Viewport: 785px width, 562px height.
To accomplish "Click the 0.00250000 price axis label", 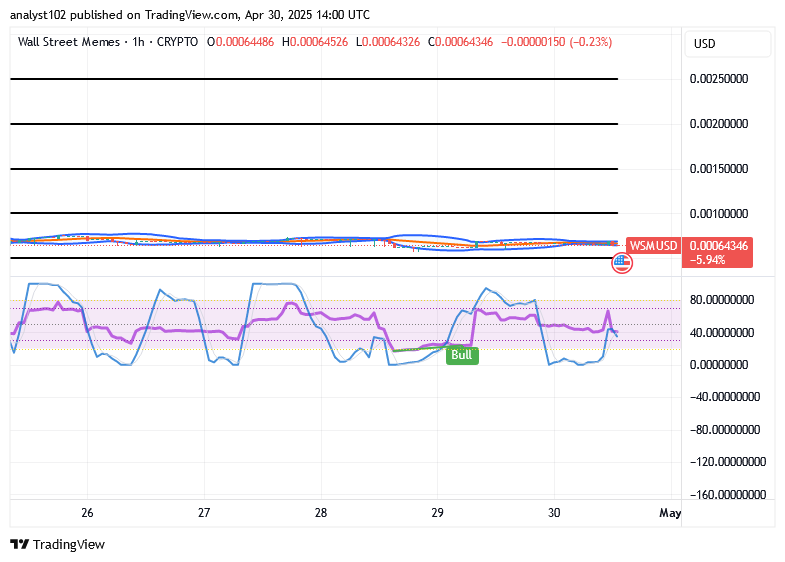I will tap(718, 79).
